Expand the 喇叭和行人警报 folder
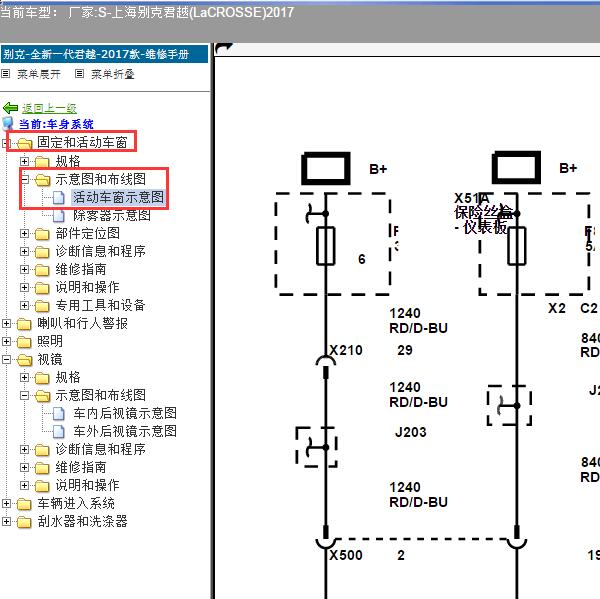The height and width of the screenshot is (599, 600). pos(7,323)
